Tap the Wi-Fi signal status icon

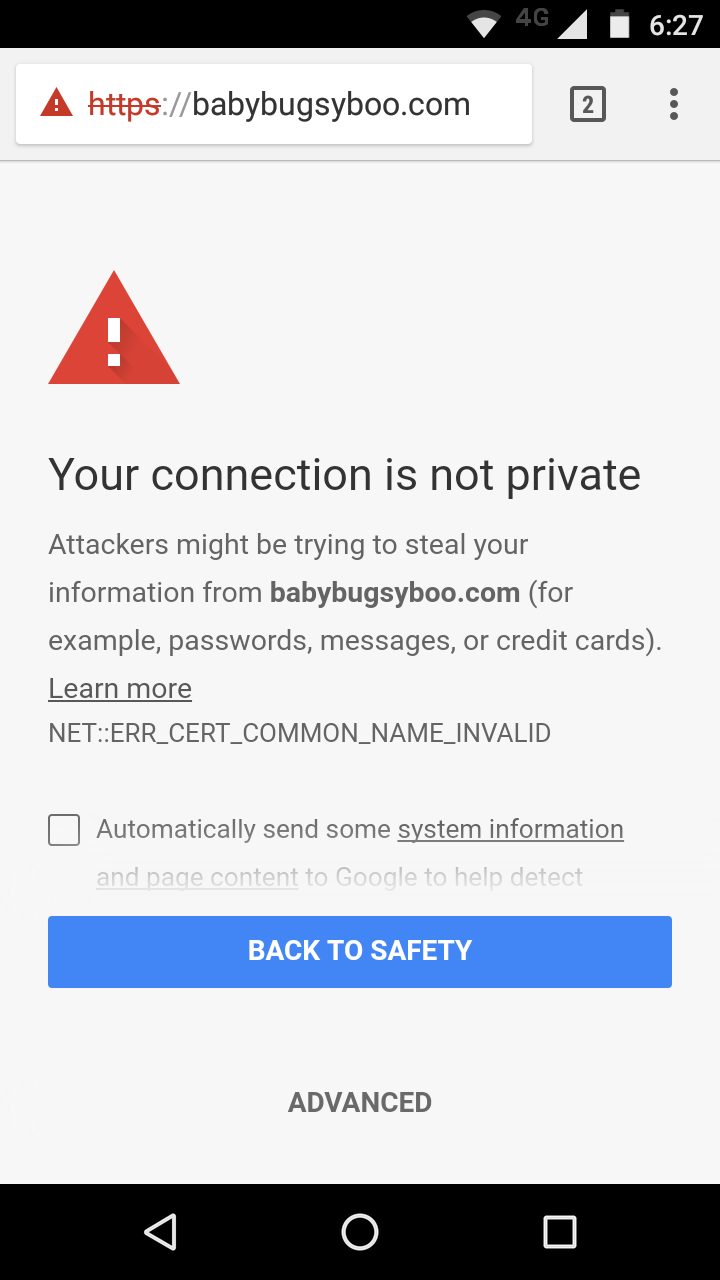pos(484,24)
